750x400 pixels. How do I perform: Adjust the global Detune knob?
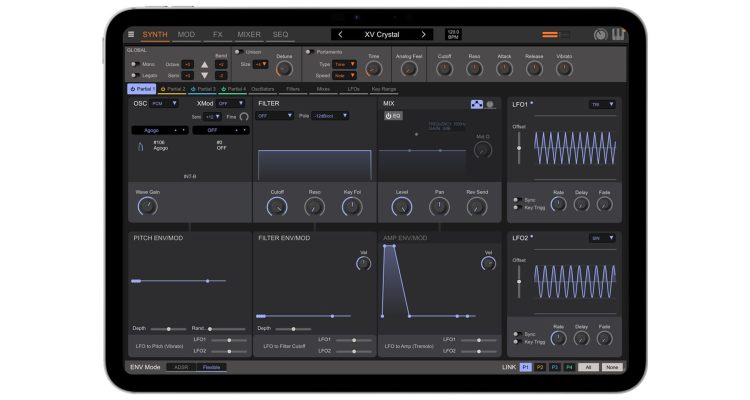pyautogui.click(x=284, y=69)
